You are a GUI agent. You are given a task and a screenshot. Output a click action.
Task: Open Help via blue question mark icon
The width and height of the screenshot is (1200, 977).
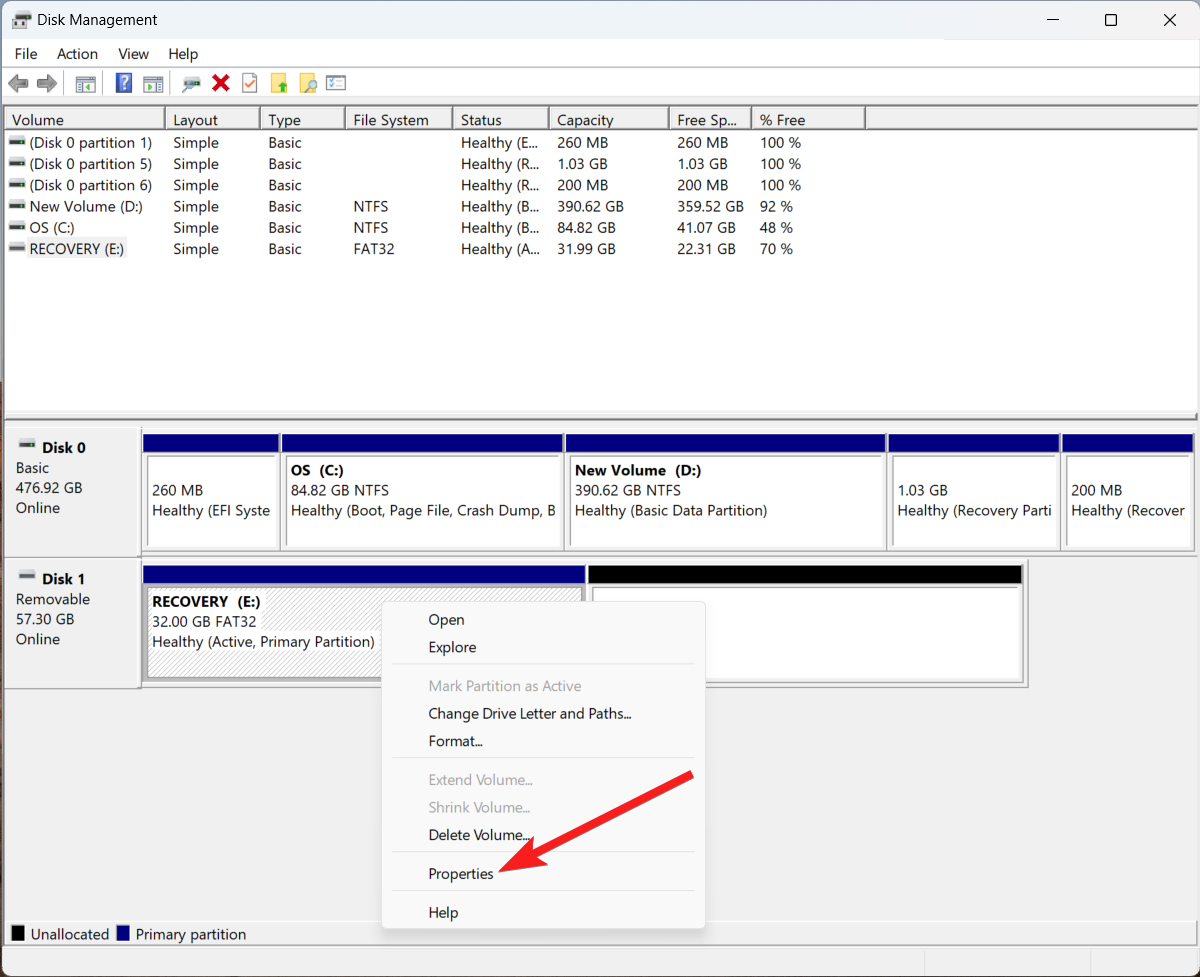pos(124,84)
